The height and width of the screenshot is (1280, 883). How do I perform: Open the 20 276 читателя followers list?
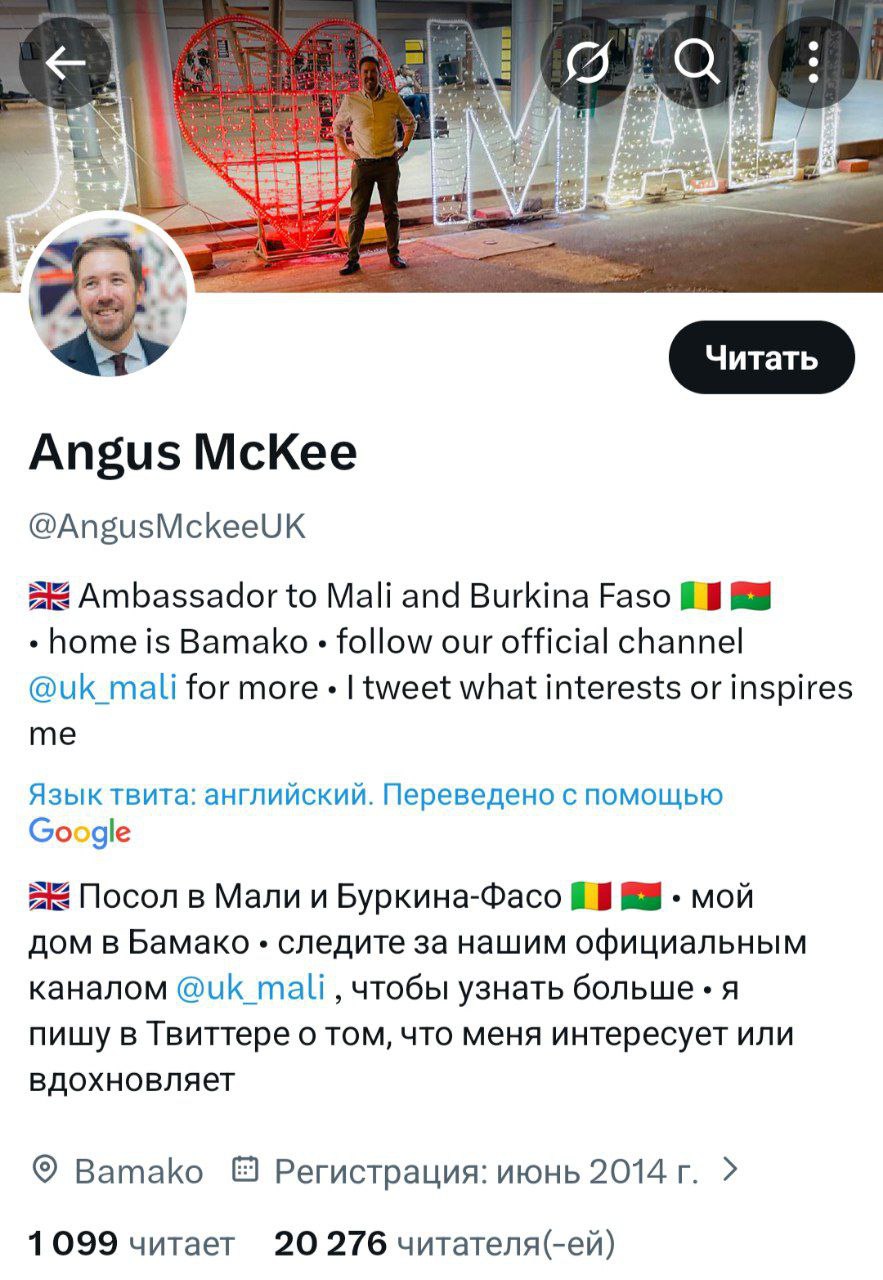pos(445,1244)
